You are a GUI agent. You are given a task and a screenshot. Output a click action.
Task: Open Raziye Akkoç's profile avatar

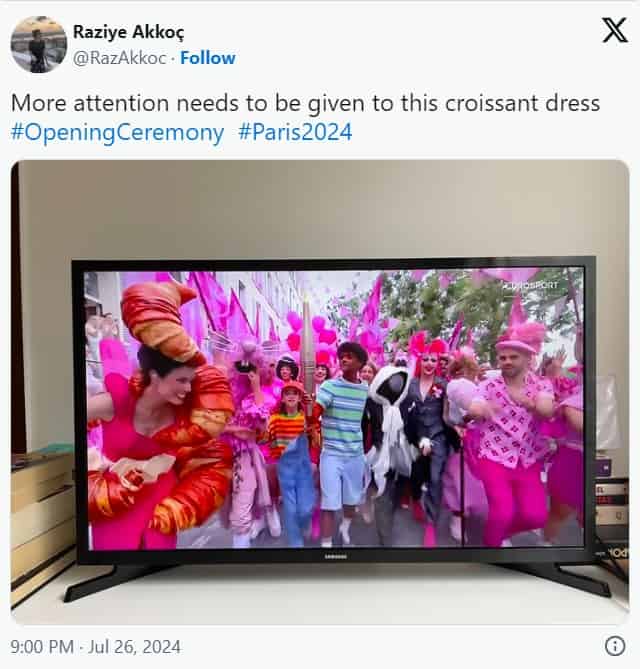click(x=39, y=44)
